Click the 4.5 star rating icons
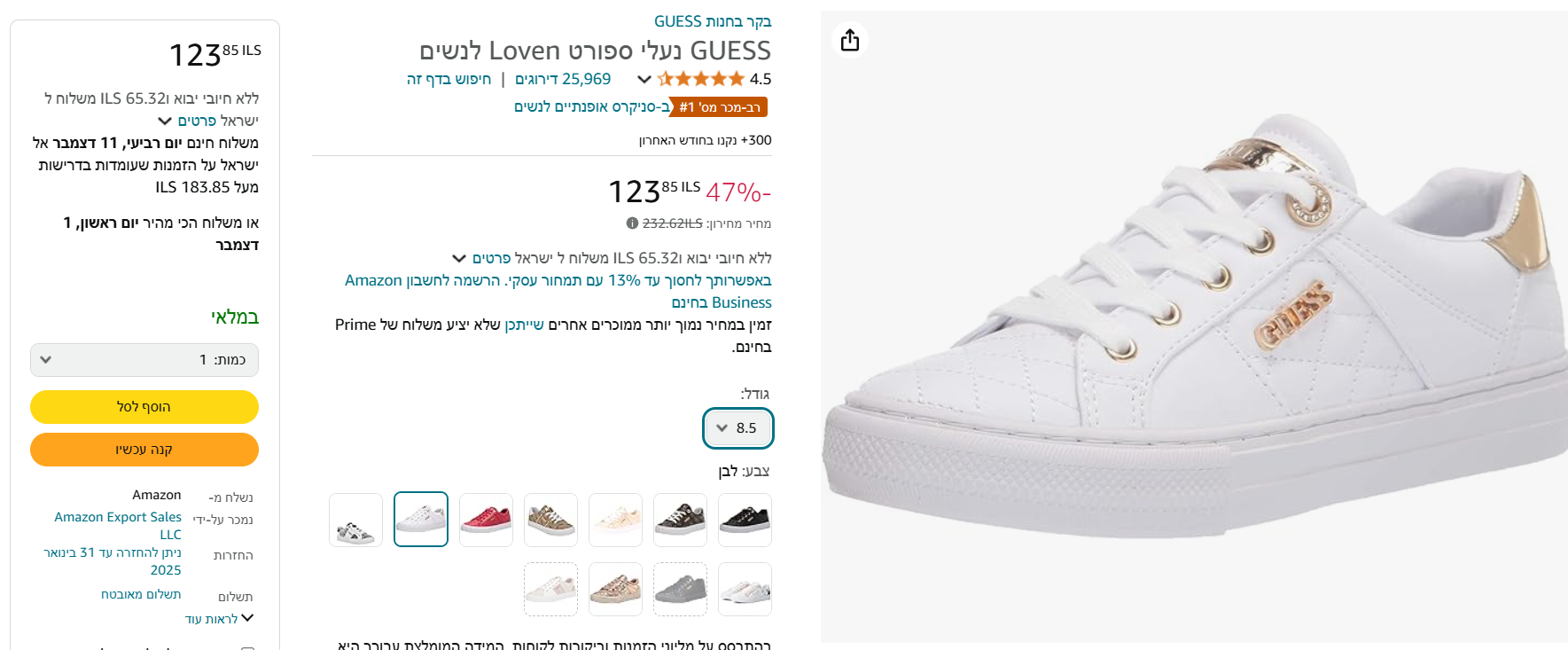This screenshot has height=650, width=1568. 700,79
